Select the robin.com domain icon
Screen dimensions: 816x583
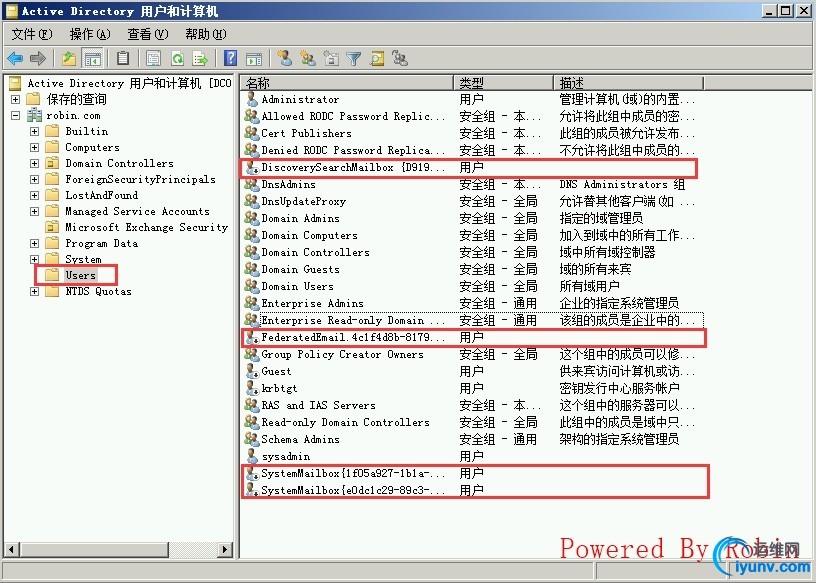pos(34,115)
